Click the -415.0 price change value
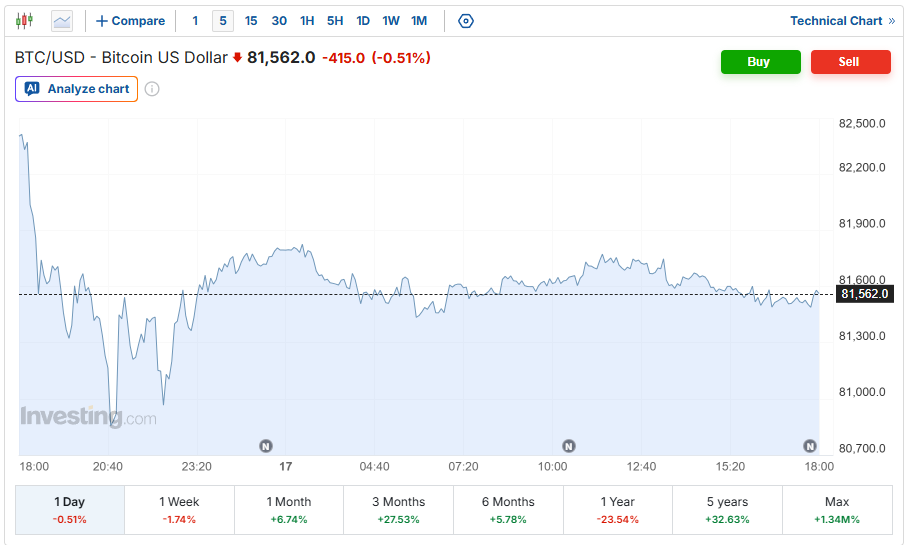The height and width of the screenshot is (545, 910). [x=344, y=58]
